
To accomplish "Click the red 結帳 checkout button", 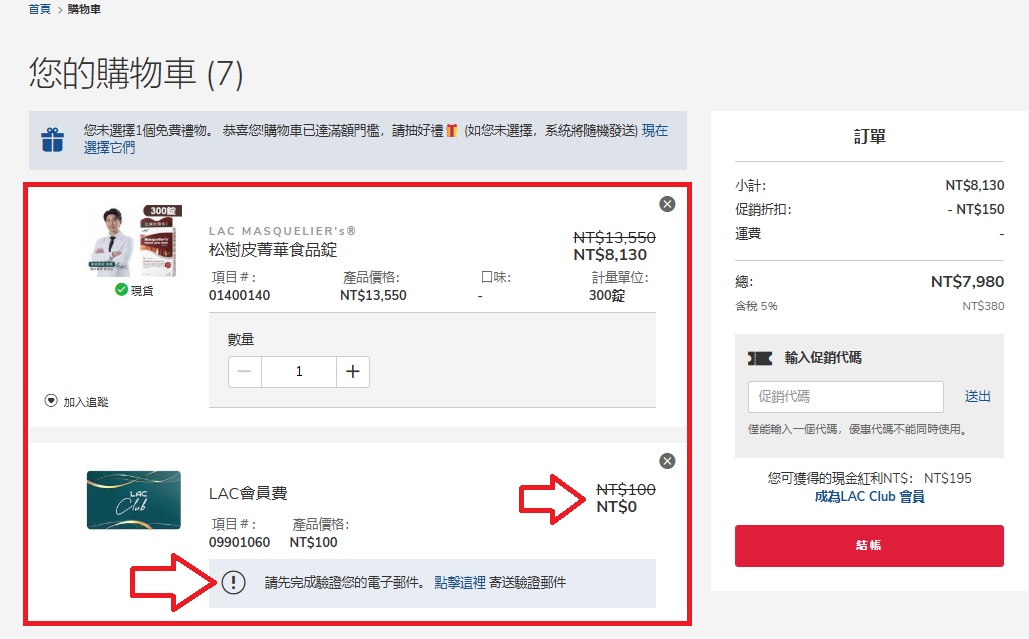I will coord(869,545).
